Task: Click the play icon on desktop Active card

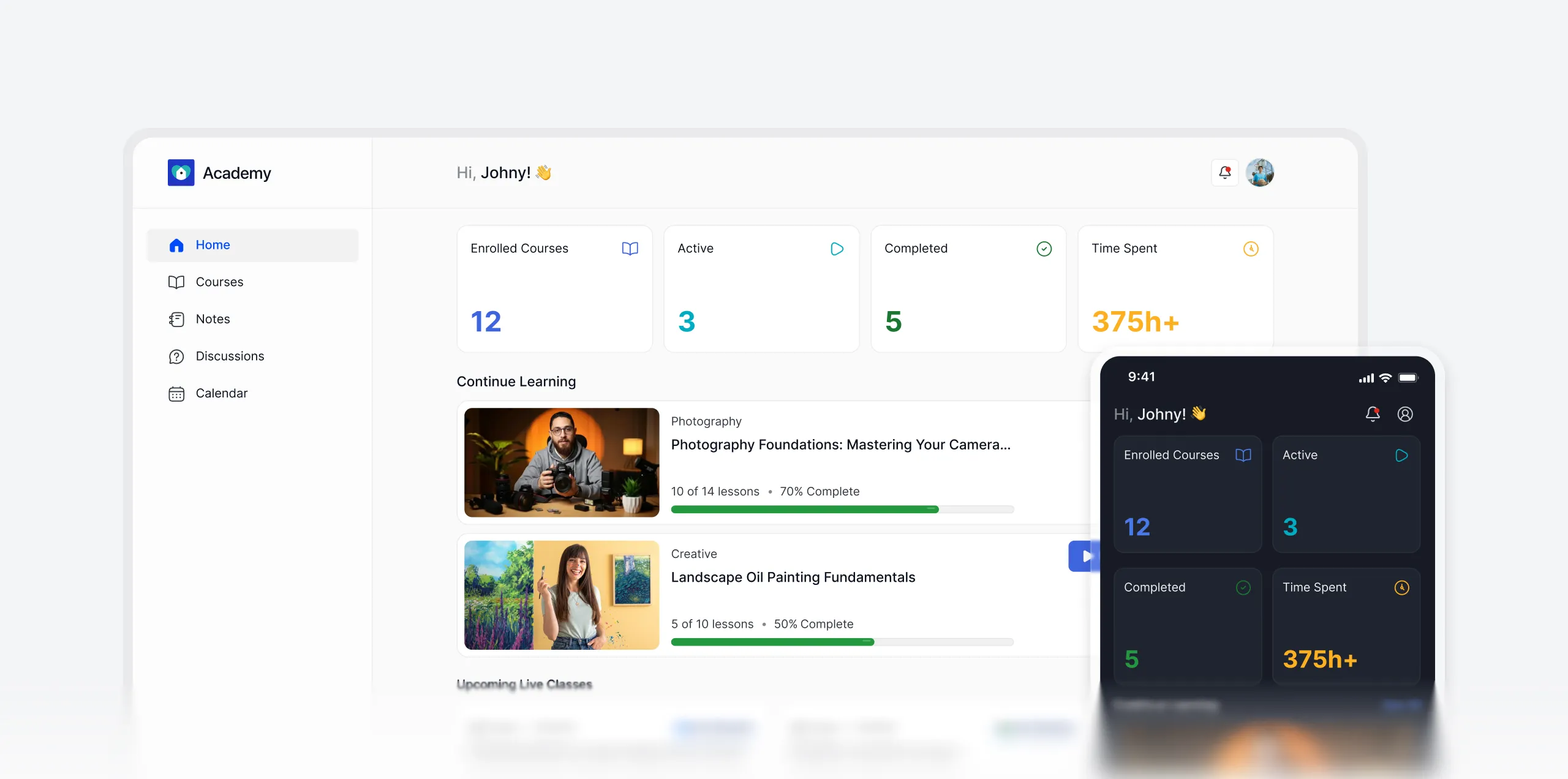Action: point(837,249)
